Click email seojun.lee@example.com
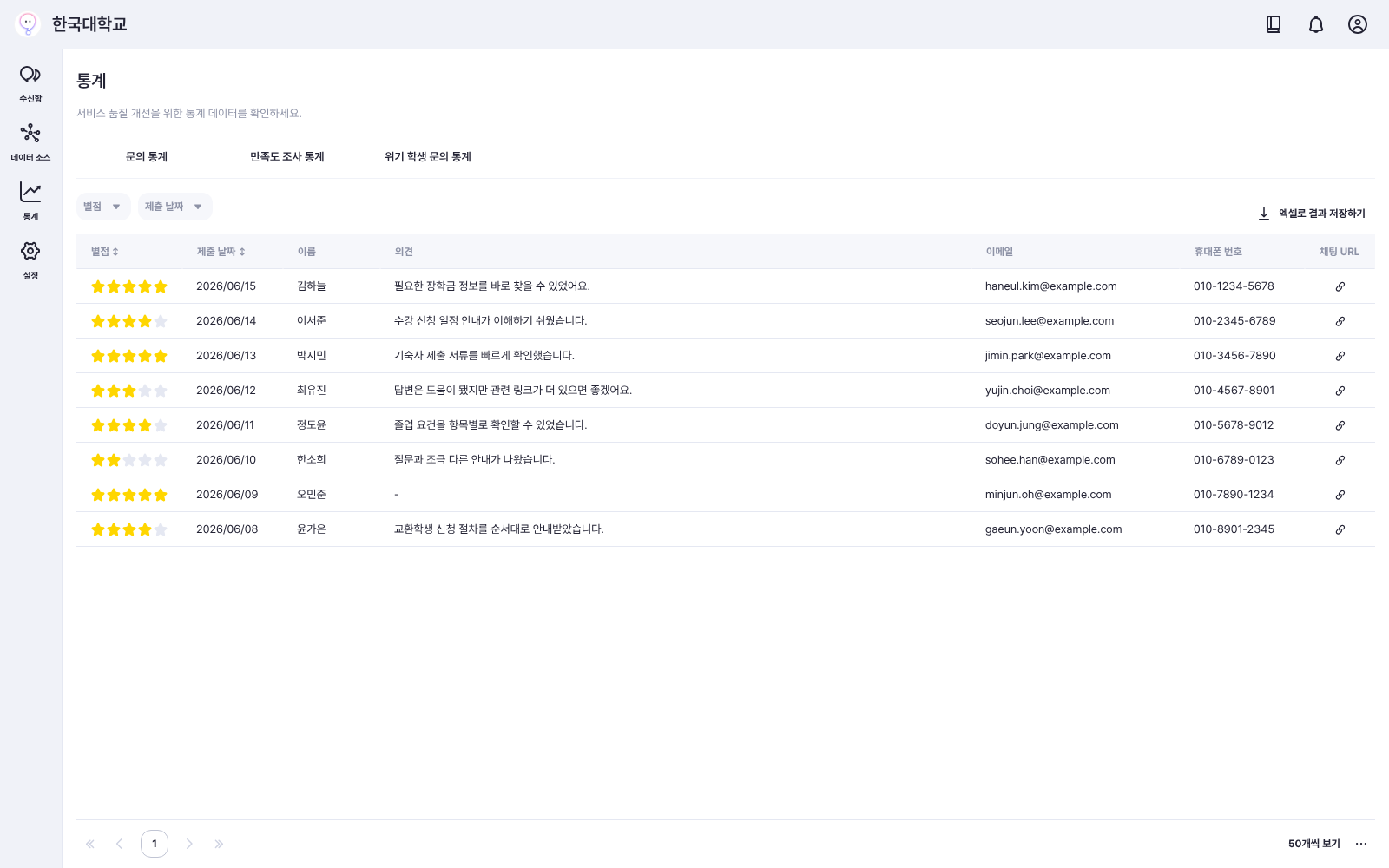This screenshot has width=1389, height=868. pyautogui.click(x=1050, y=321)
